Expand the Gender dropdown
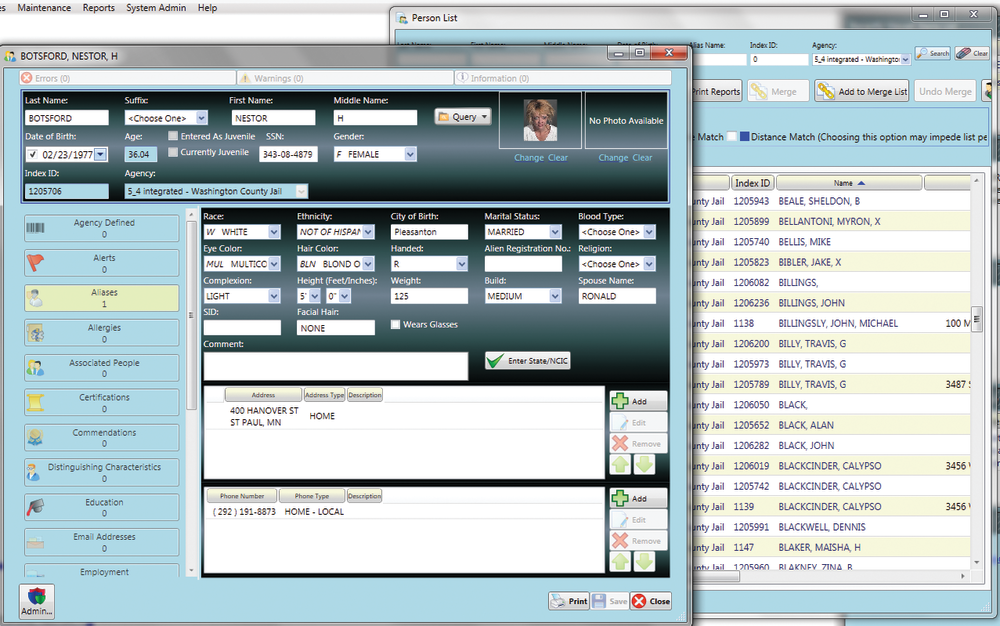 point(410,155)
